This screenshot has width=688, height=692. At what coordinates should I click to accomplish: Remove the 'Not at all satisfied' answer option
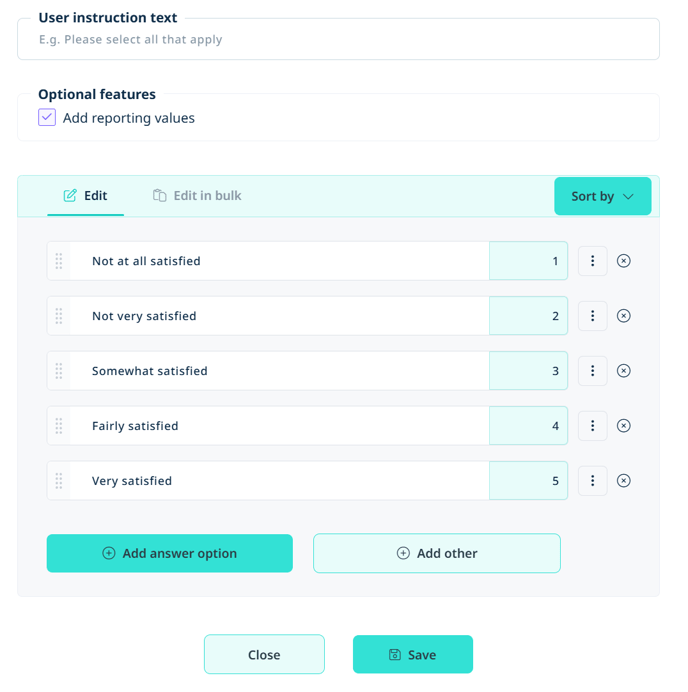(623, 261)
